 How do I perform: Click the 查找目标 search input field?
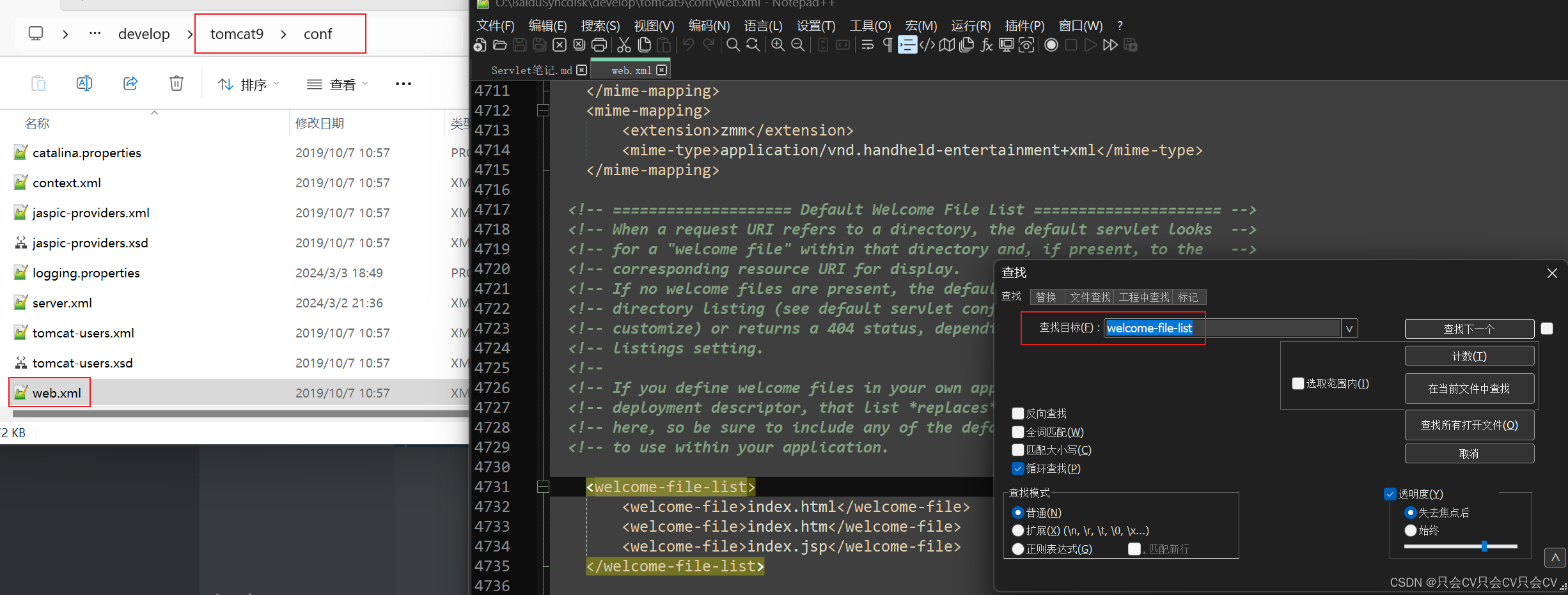point(1222,328)
